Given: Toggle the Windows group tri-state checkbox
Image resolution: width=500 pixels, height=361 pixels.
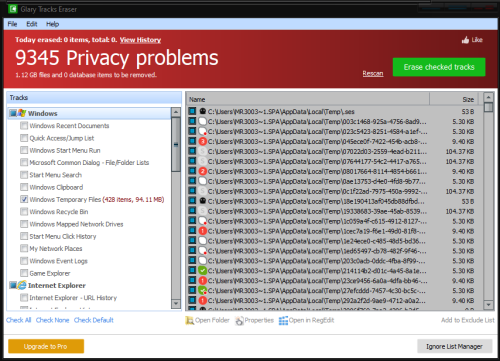Looking at the screenshot, I should point(13,113).
